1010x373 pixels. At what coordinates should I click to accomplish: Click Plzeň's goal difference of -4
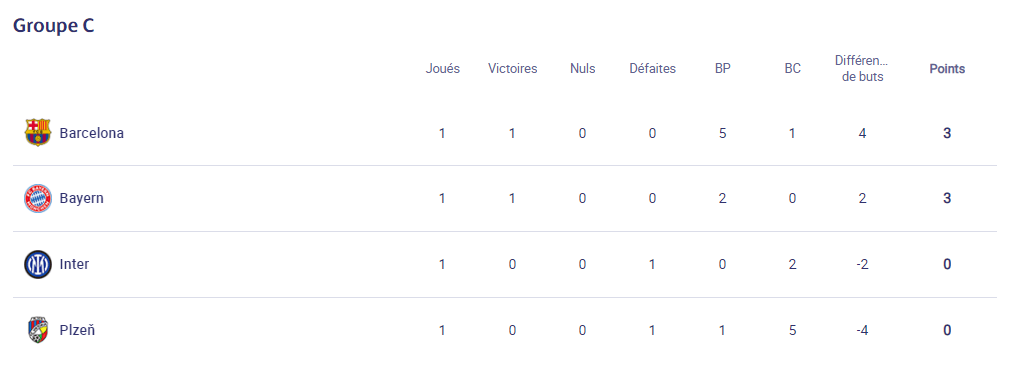click(x=862, y=330)
